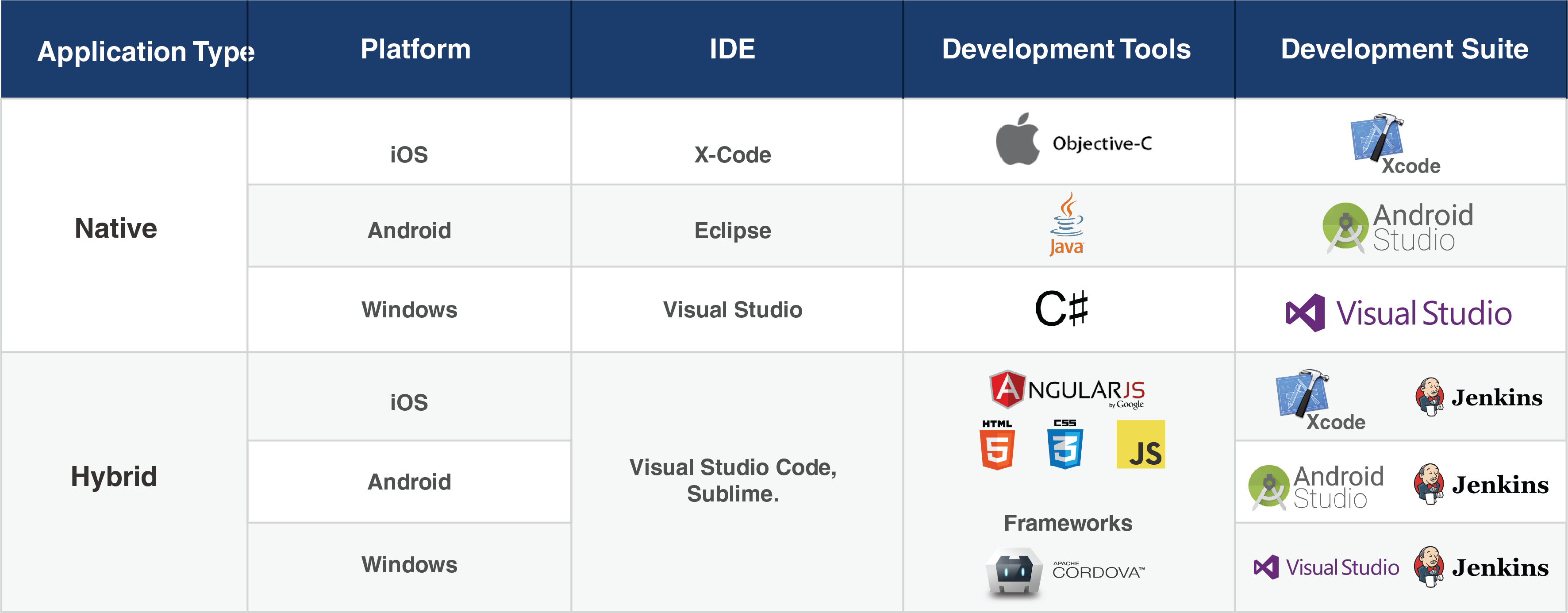Click the iOS platform cell under Hybrid
The image size is (1568, 613).
point(409,396)
